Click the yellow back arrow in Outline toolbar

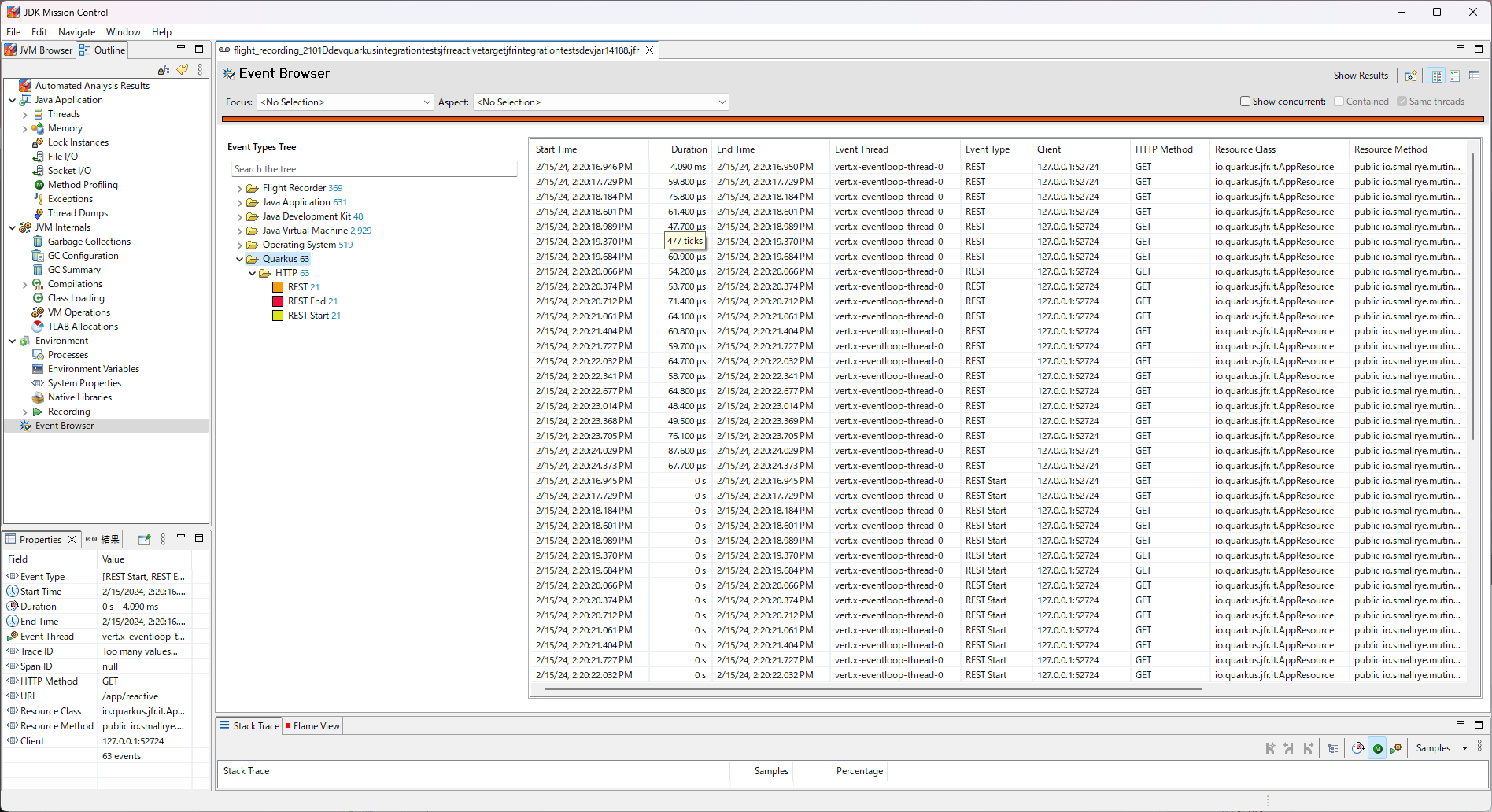coord(182,69)
